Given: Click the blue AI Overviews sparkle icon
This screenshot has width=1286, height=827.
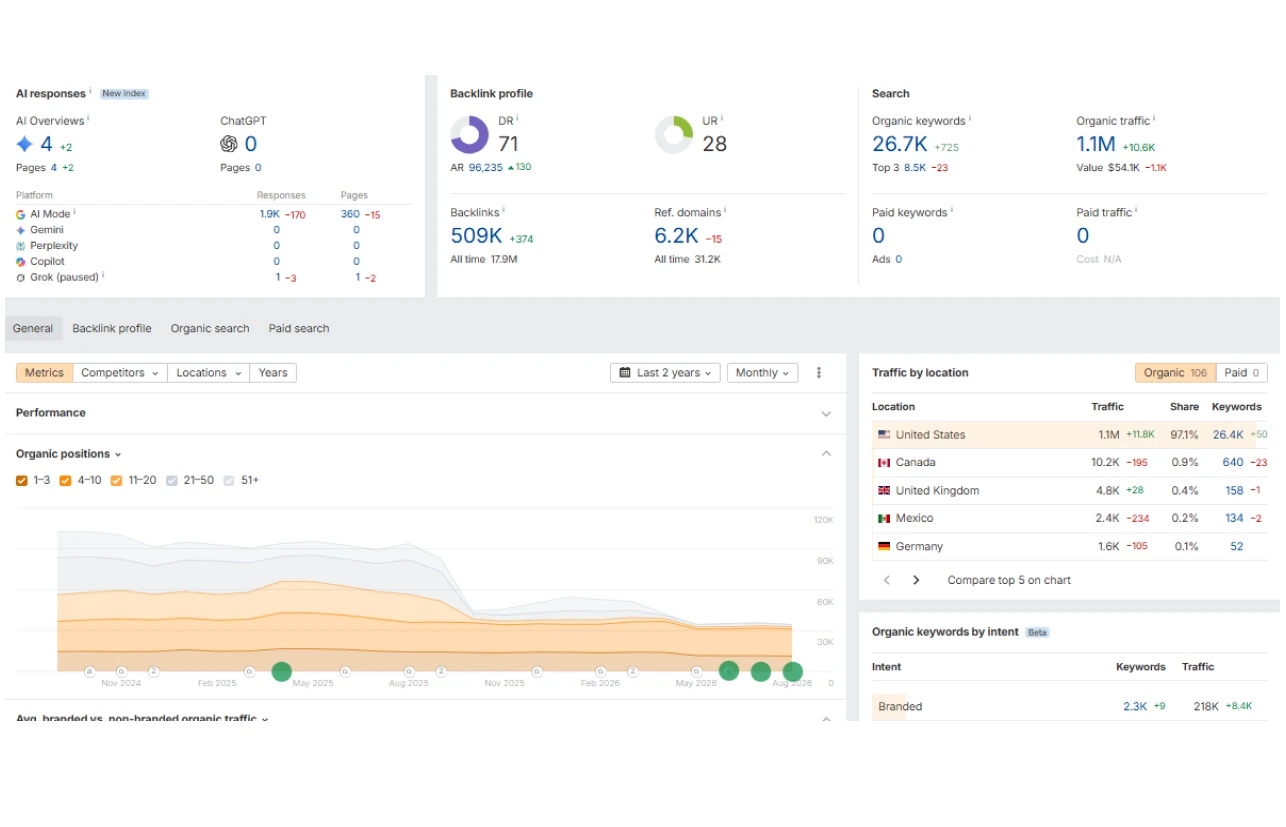Looking at the screenshot, I should (25, 144).
